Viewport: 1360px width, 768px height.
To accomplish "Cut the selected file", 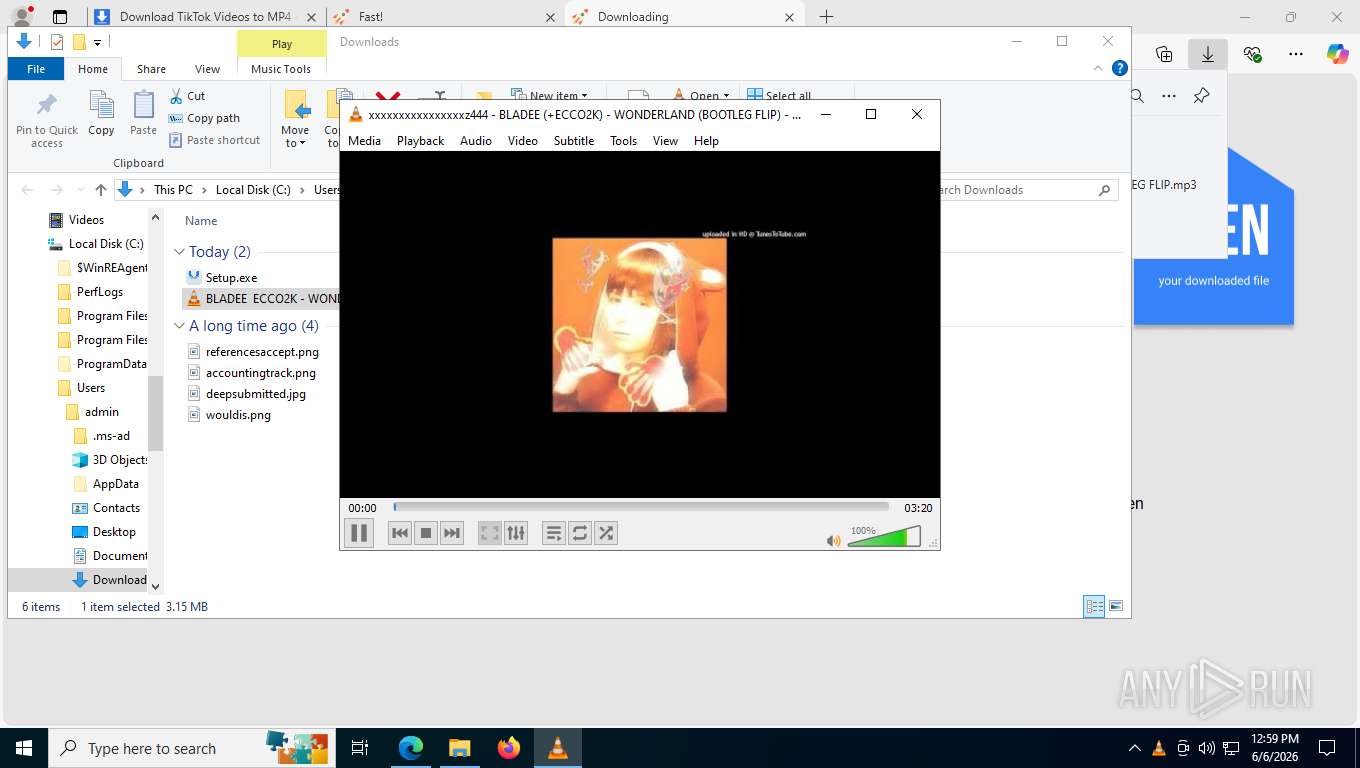I will [x=187, y=96].
